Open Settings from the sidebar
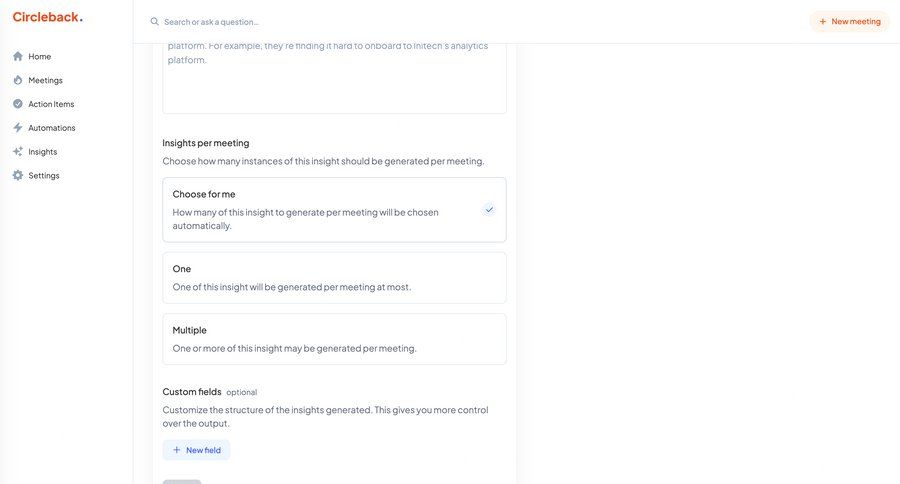The width and height of the screenshot is (900, 484). [44, 175]
